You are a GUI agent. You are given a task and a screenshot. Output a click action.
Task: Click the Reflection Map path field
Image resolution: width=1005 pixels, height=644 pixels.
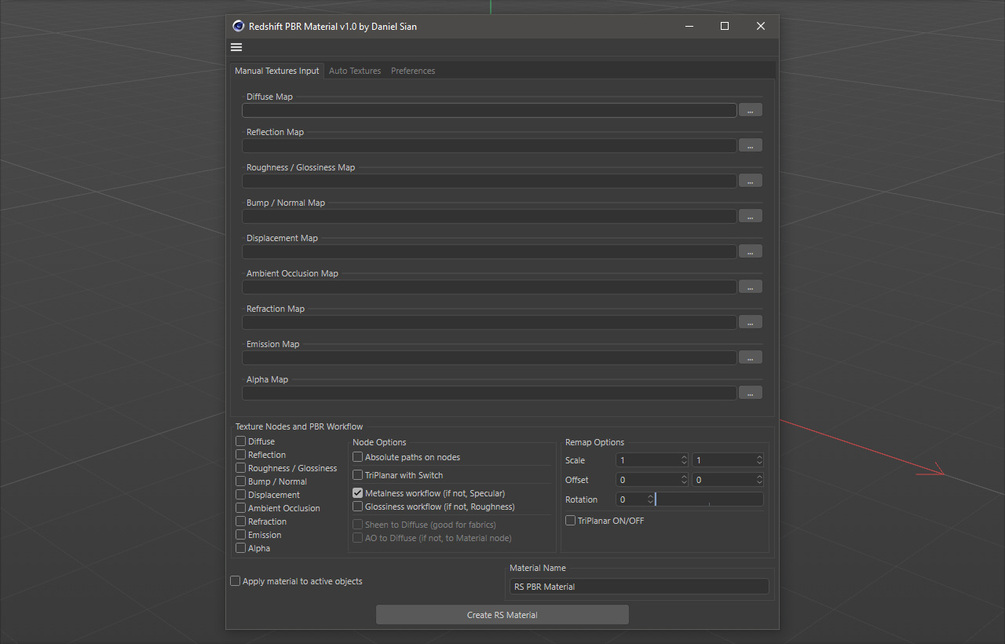(489, 145)
